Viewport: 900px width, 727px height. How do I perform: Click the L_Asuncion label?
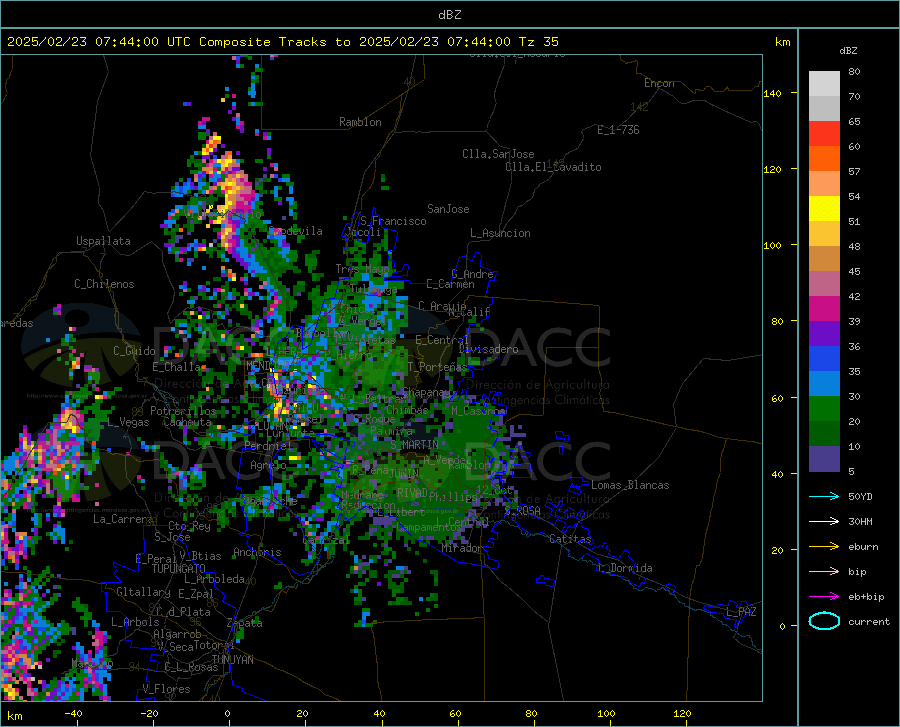(500, 233)
